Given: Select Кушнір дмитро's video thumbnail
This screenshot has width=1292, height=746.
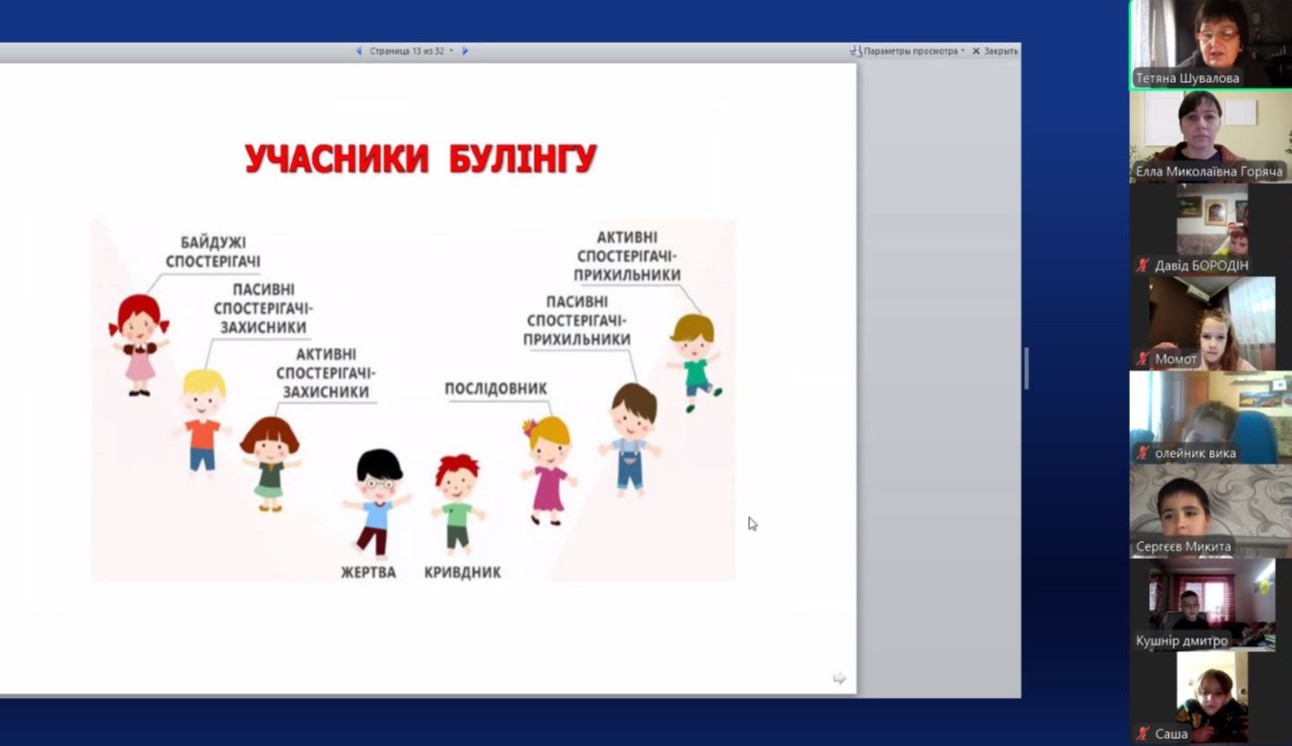Looking at the screenshot, I should click(x=1210, y=603).
